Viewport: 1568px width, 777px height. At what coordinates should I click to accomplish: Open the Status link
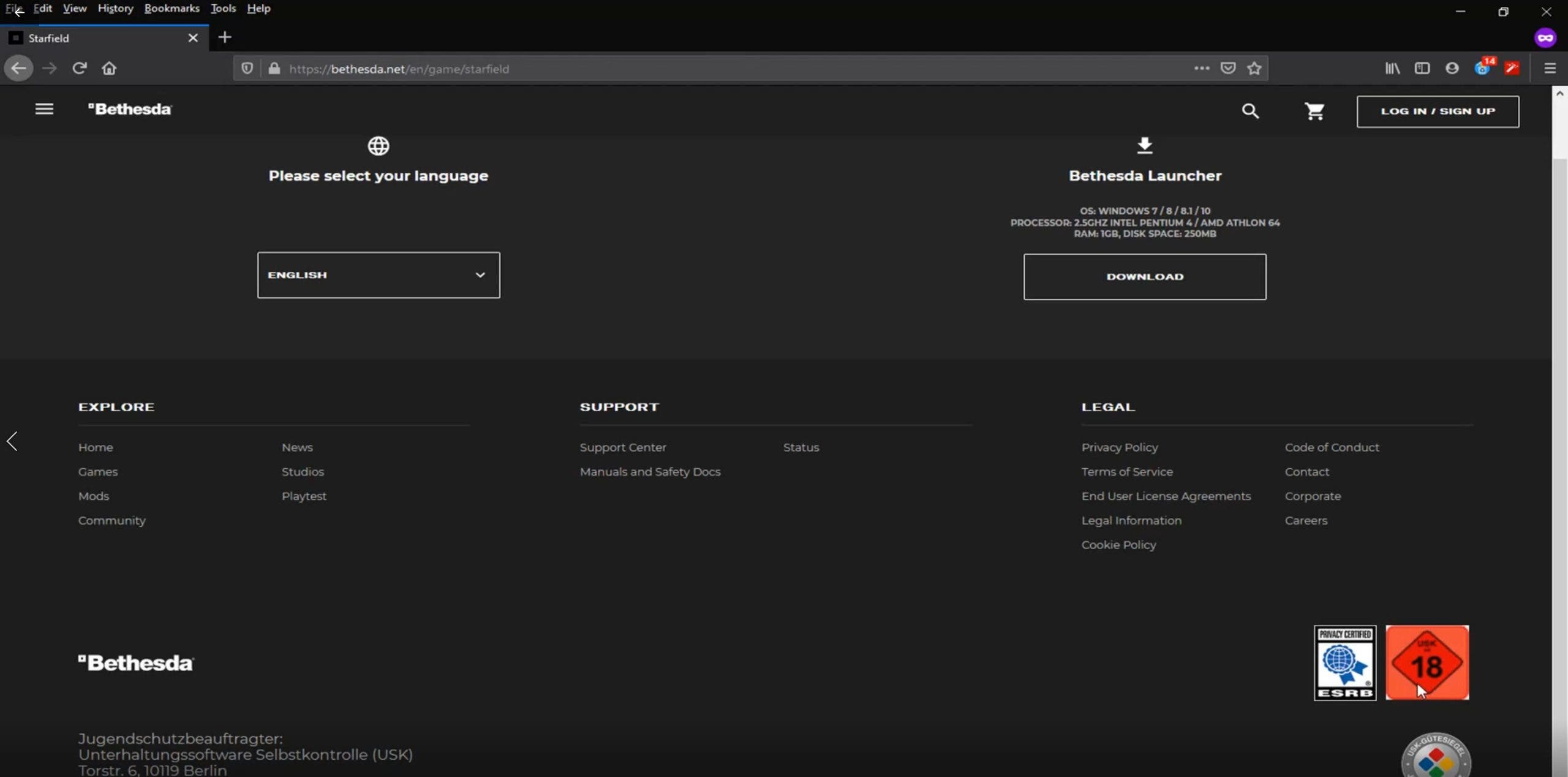click(801, 447)
